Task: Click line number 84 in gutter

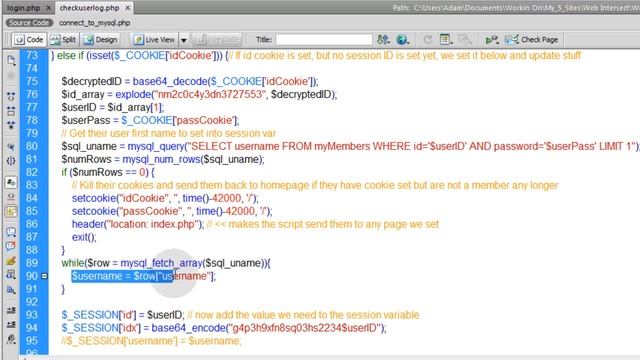Action: (32, 198)
